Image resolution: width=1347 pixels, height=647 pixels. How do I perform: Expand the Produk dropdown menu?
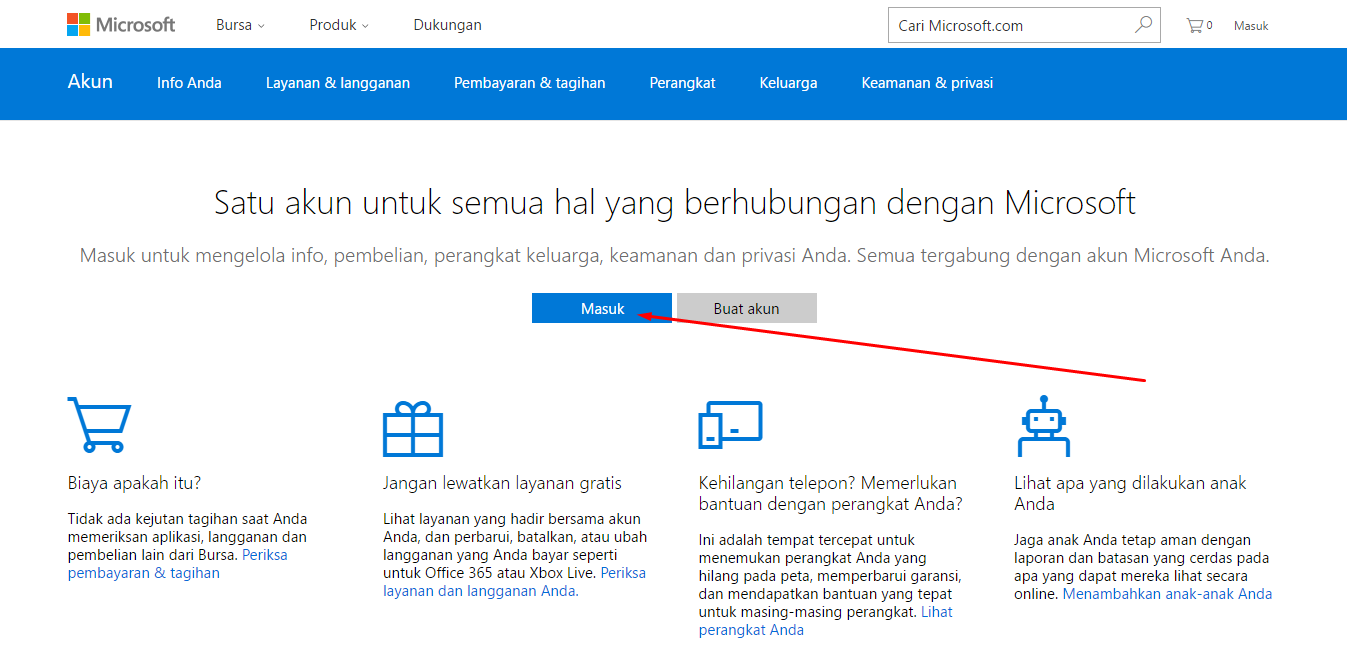(x=339, y=25)
